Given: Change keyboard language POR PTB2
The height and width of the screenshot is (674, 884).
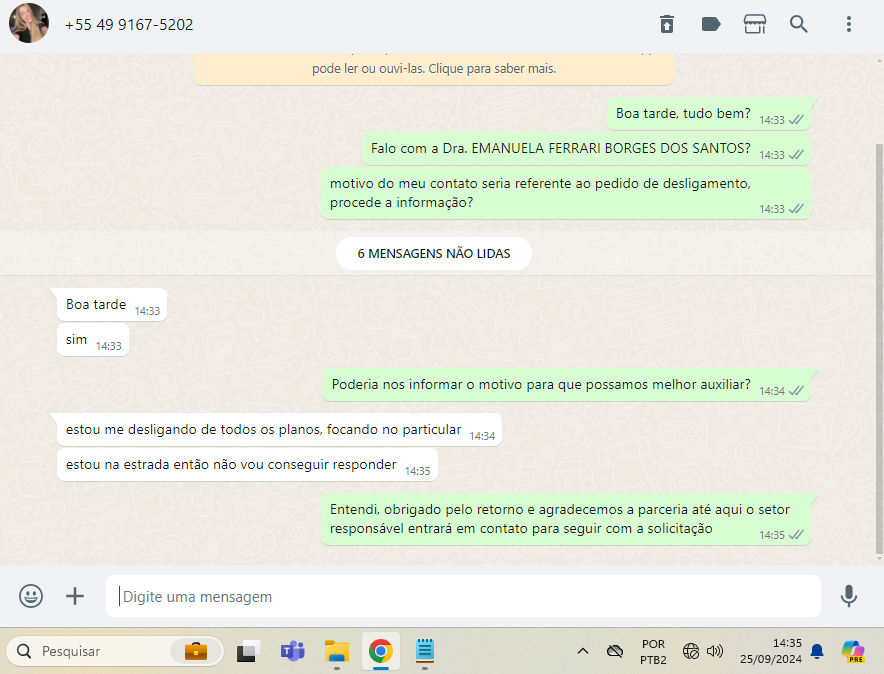Looking at the screenshot, I should (x=653, y=652).
